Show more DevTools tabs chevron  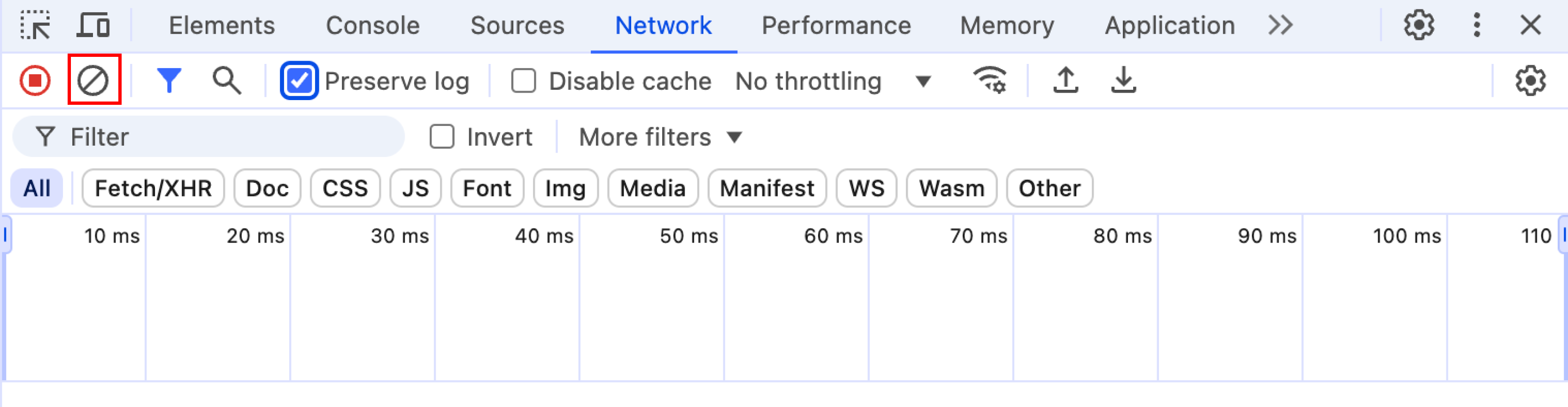pos(1280,25)
